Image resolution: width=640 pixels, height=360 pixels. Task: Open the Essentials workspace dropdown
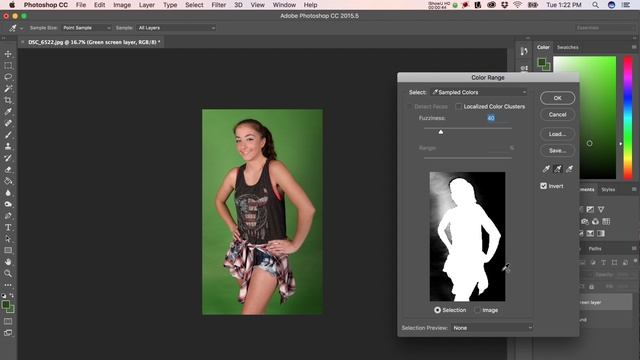tap(604, 28)
